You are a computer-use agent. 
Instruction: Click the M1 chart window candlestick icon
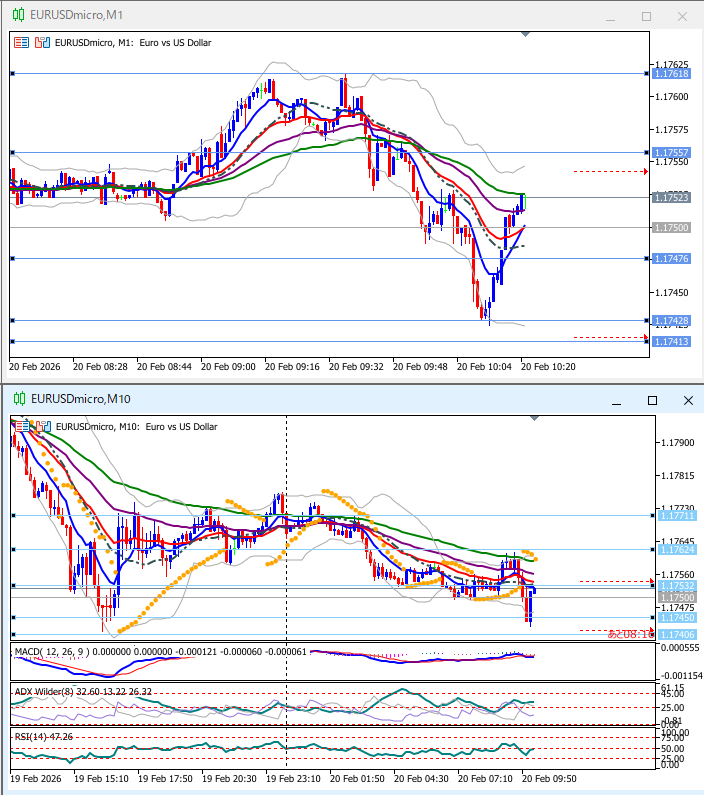(18, 16)
